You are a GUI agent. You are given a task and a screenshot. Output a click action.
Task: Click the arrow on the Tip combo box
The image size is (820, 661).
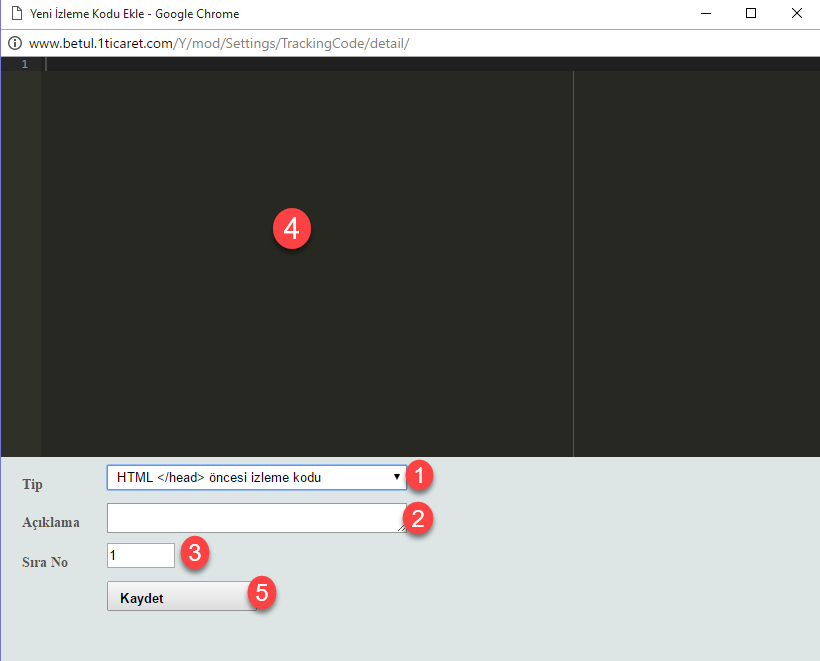point(397,478)
